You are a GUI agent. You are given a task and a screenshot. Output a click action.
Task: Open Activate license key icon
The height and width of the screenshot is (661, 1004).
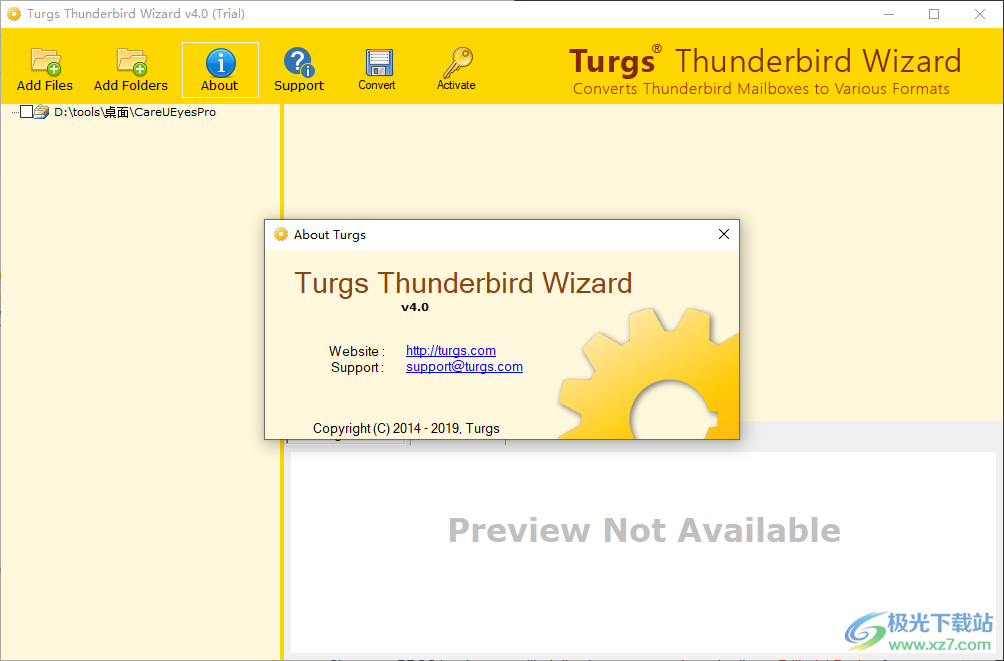(x=457, y=70)
